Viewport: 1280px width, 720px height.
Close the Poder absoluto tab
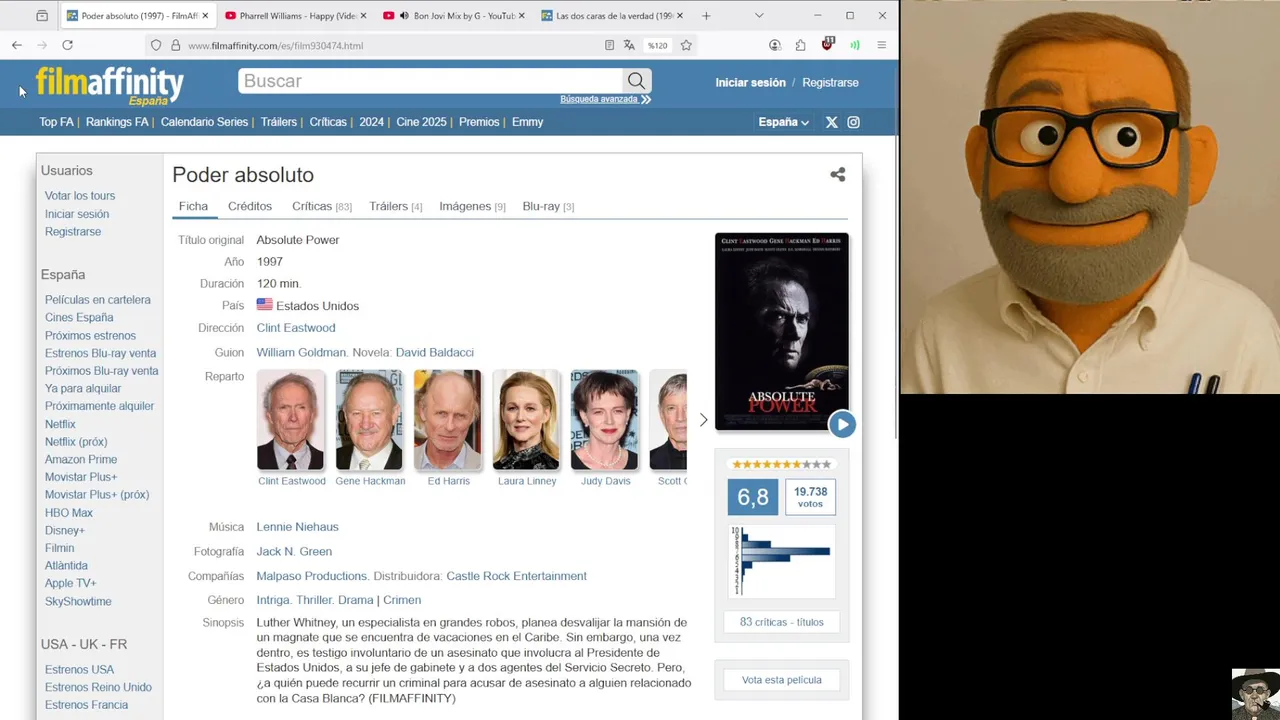click(x=205, y=16)
